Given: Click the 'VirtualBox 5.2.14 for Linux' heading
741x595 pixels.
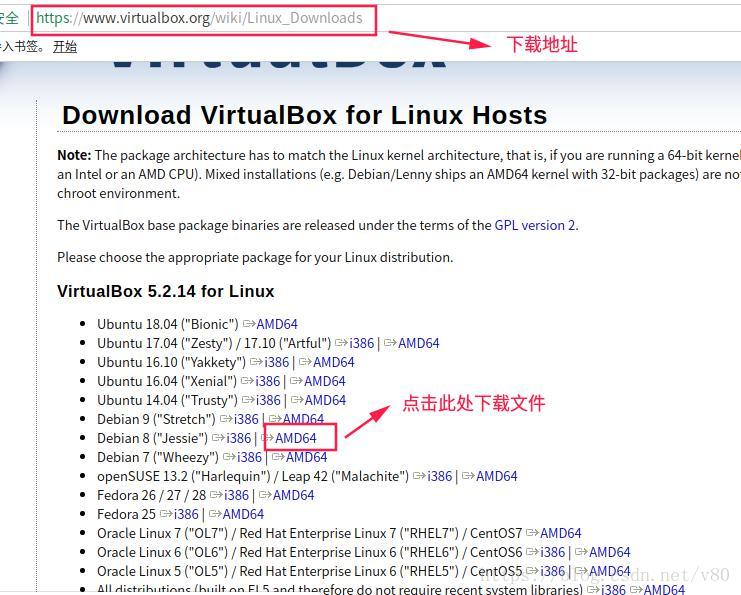Looking at the screenshot, I should [x=165, y=291].
